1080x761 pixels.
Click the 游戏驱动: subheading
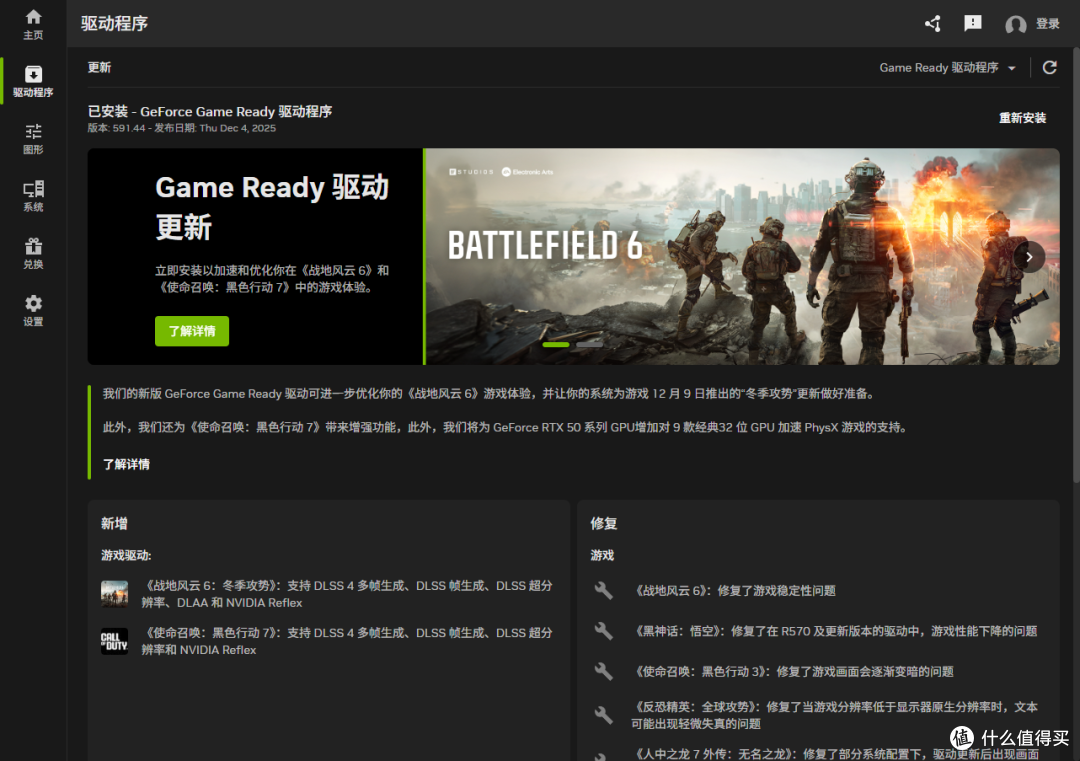tap(126, 555)
